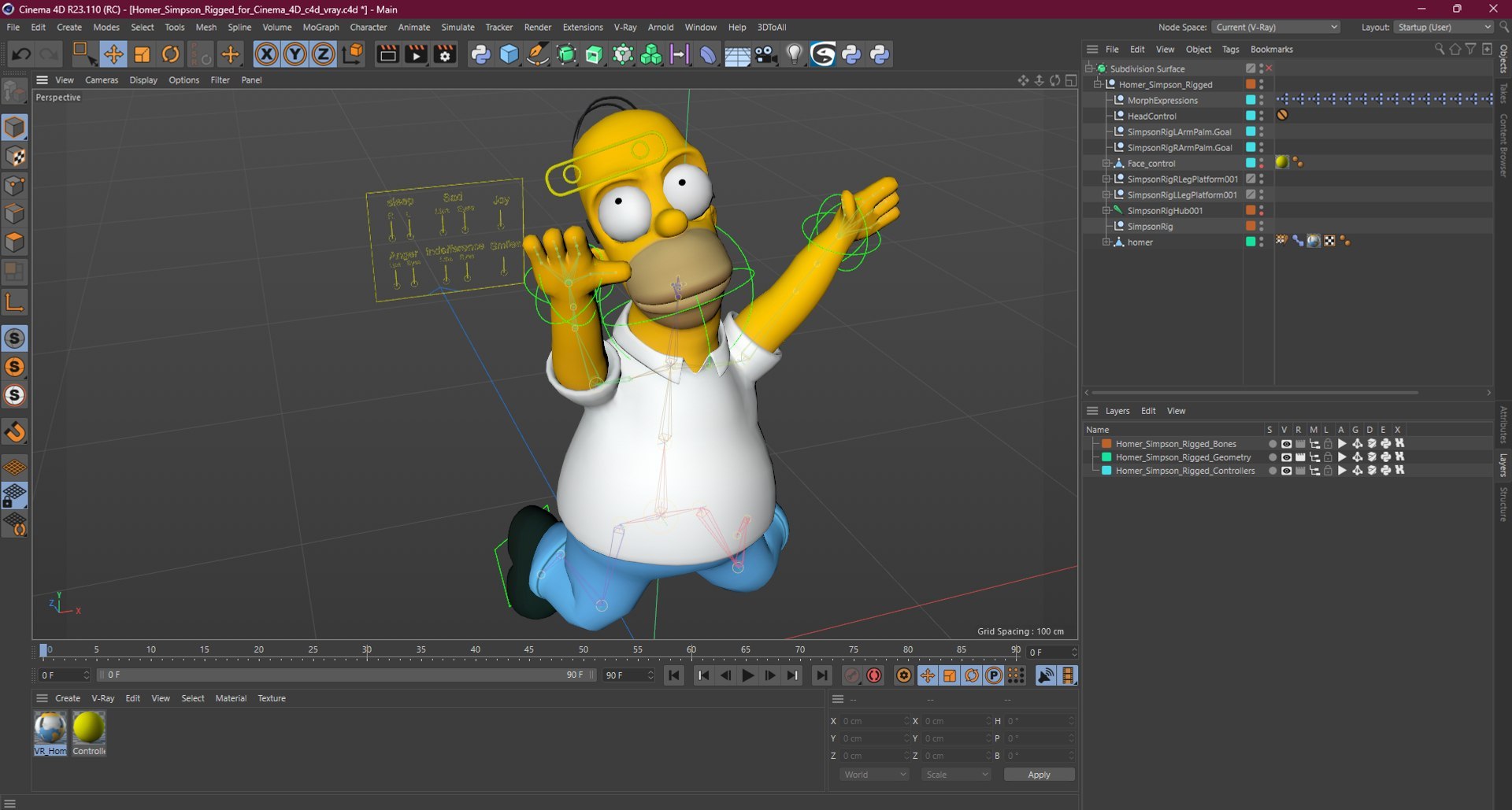Toggle Rotation keyframe recording
This screenshot has width=1512, height=810.
pyautogui.click(x=972, y=675)
